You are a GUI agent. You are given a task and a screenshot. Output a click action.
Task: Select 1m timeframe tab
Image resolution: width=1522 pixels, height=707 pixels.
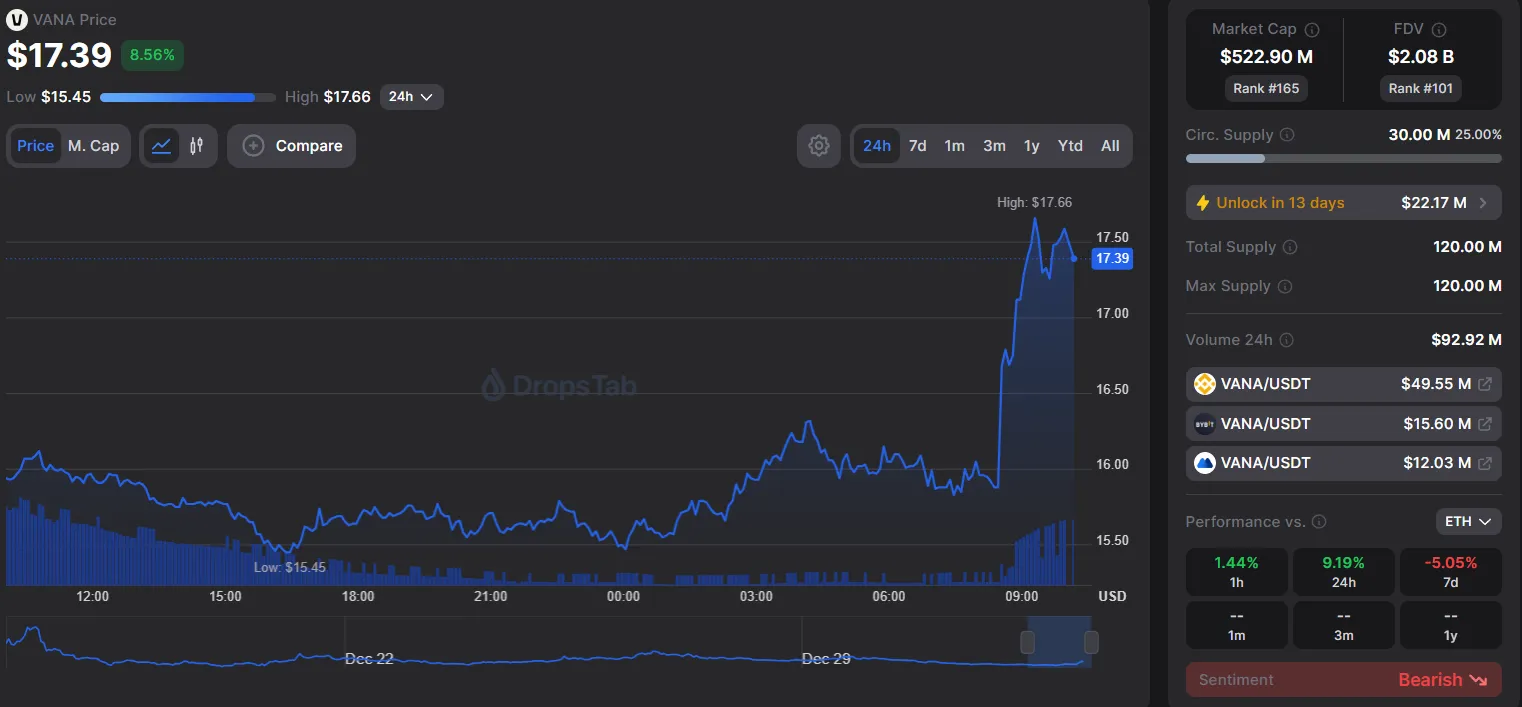tap(955, 146)
